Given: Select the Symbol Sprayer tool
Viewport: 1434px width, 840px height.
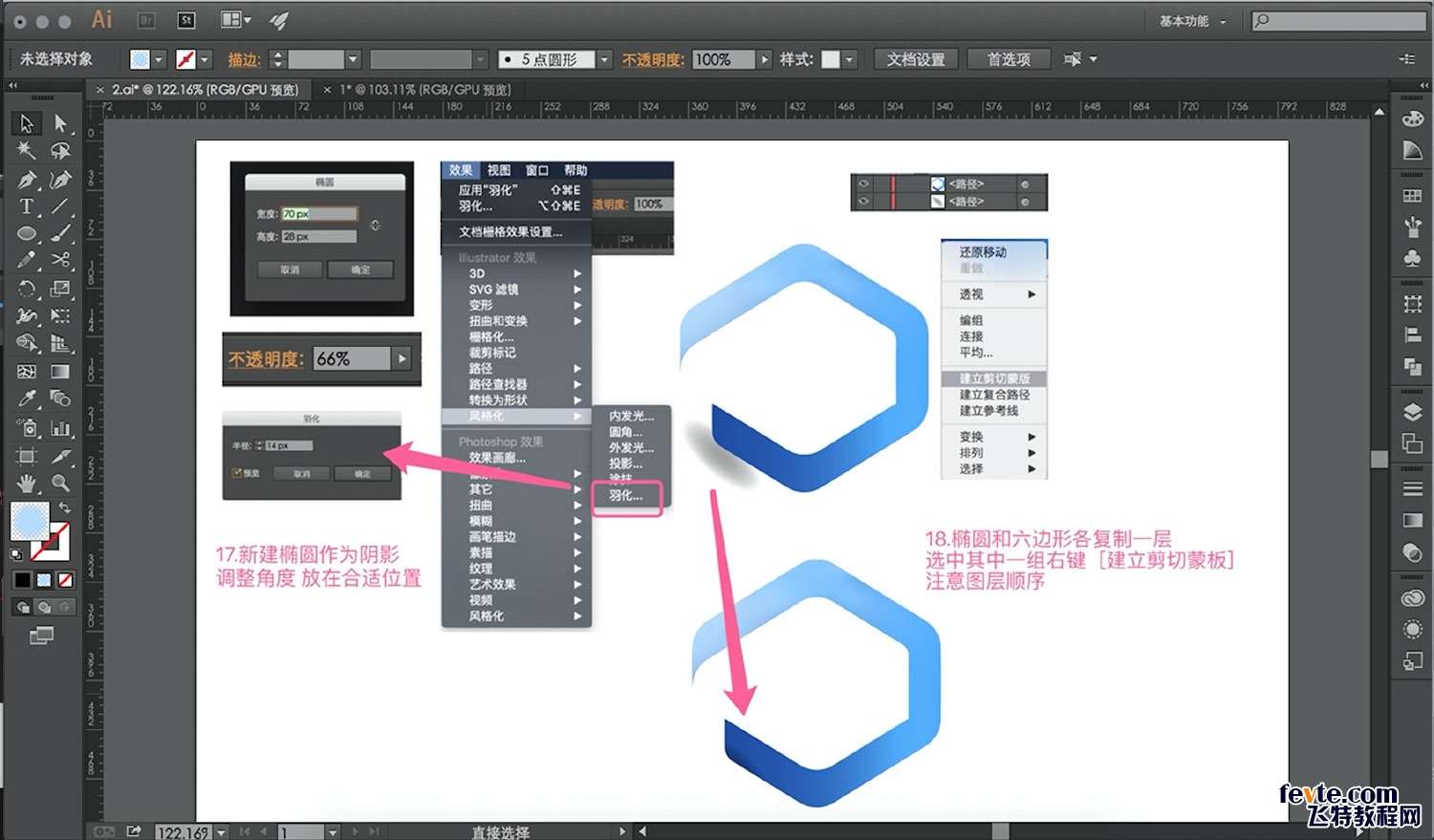Looking at the screenshot, I should (x=27, y=428).
